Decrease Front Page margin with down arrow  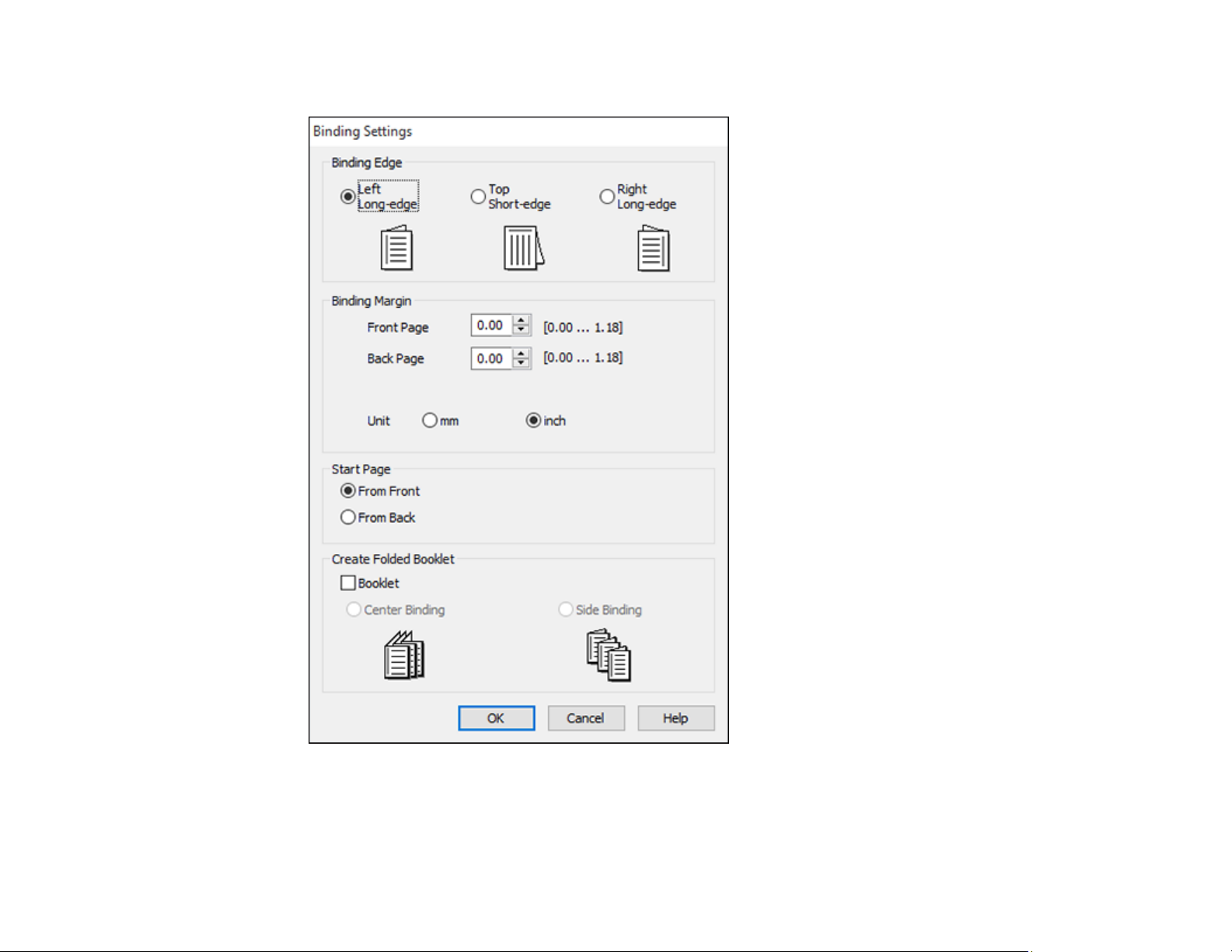[x=522, y=330]
